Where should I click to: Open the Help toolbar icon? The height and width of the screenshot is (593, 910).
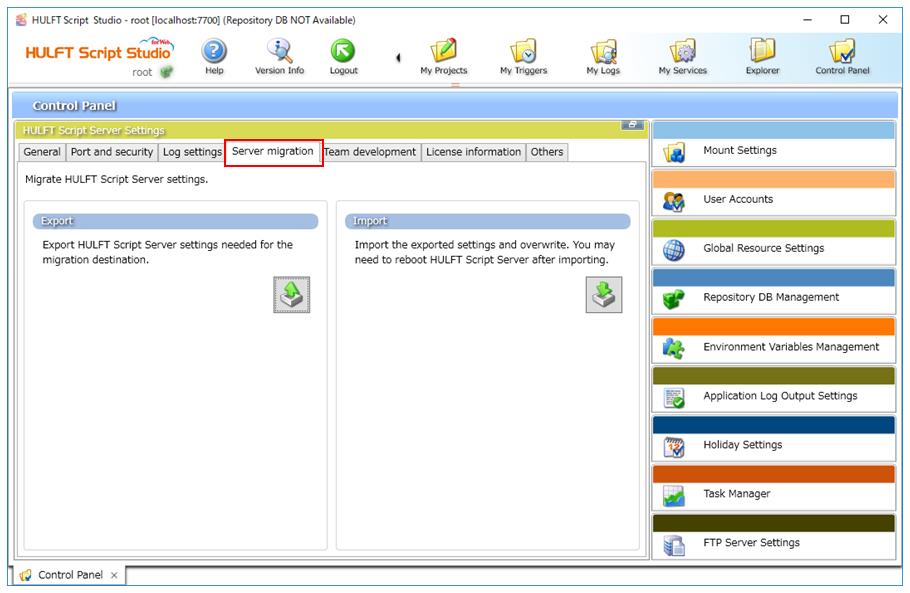point(214,56)
